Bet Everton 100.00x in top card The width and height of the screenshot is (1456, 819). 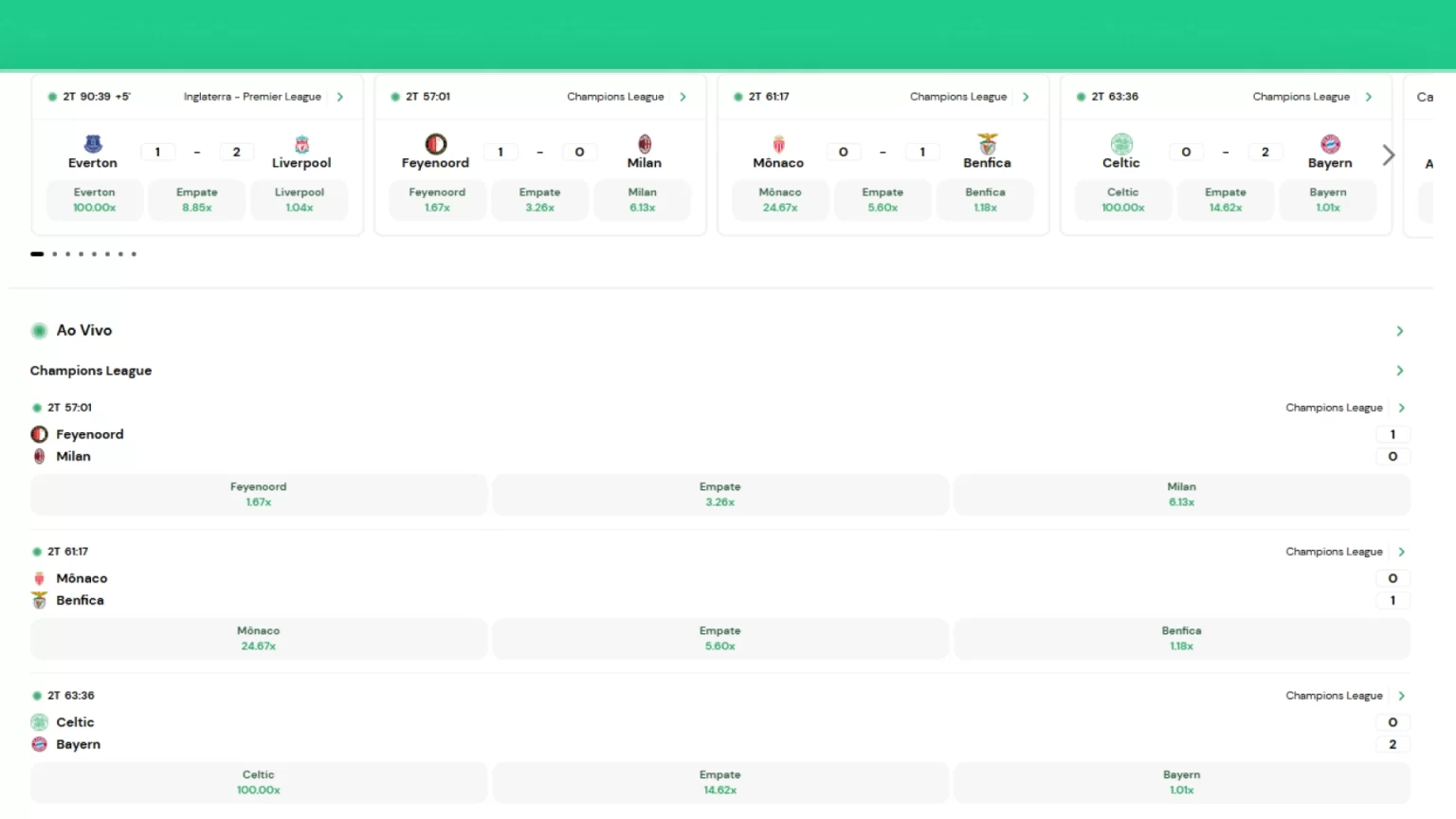coord(95,200)
